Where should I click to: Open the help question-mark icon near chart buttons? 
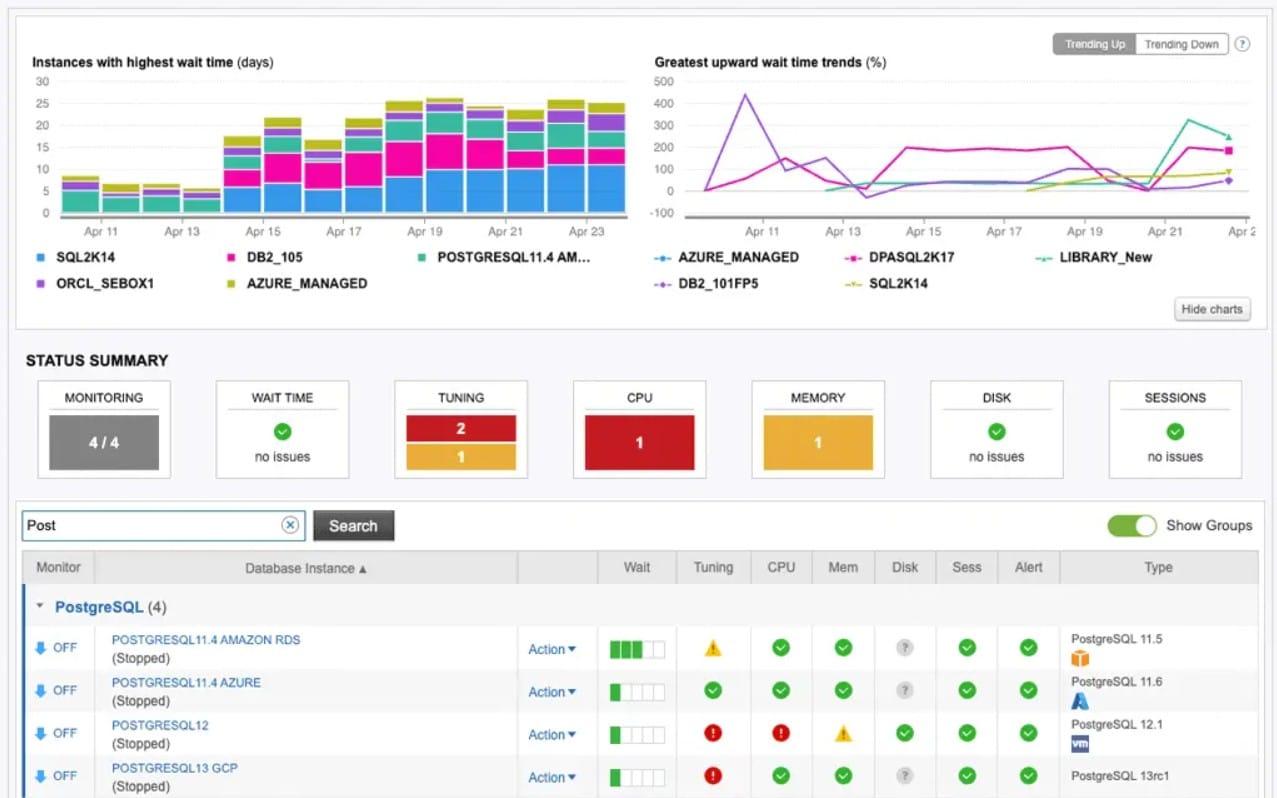tap(1242, 44)
